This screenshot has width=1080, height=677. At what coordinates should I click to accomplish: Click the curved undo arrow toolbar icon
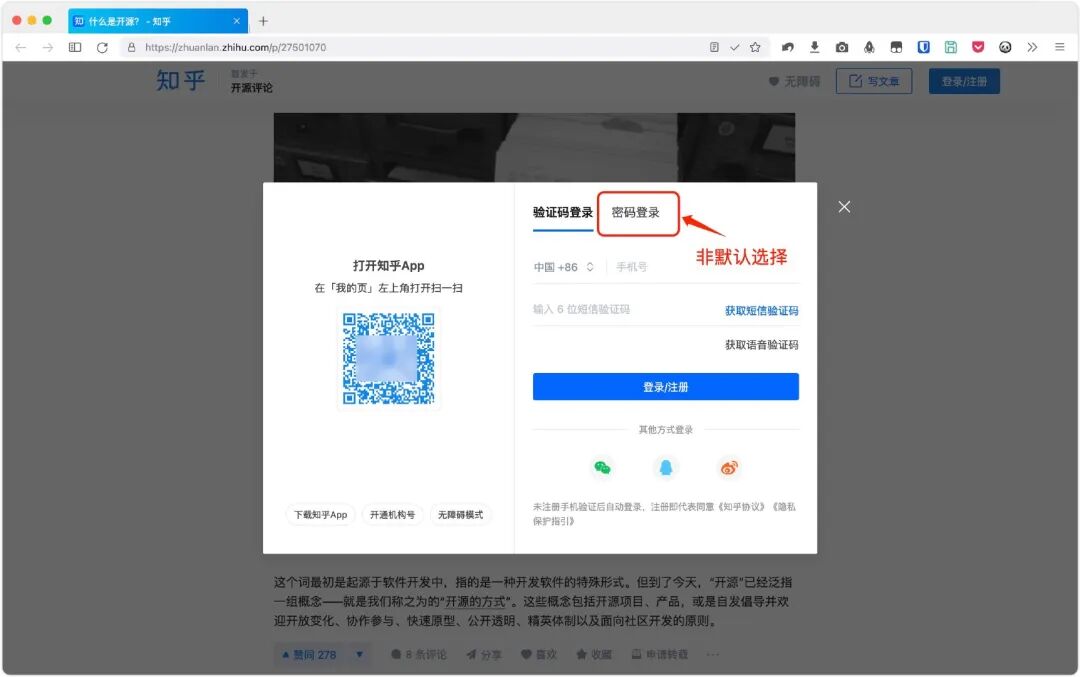click(787, 48)
